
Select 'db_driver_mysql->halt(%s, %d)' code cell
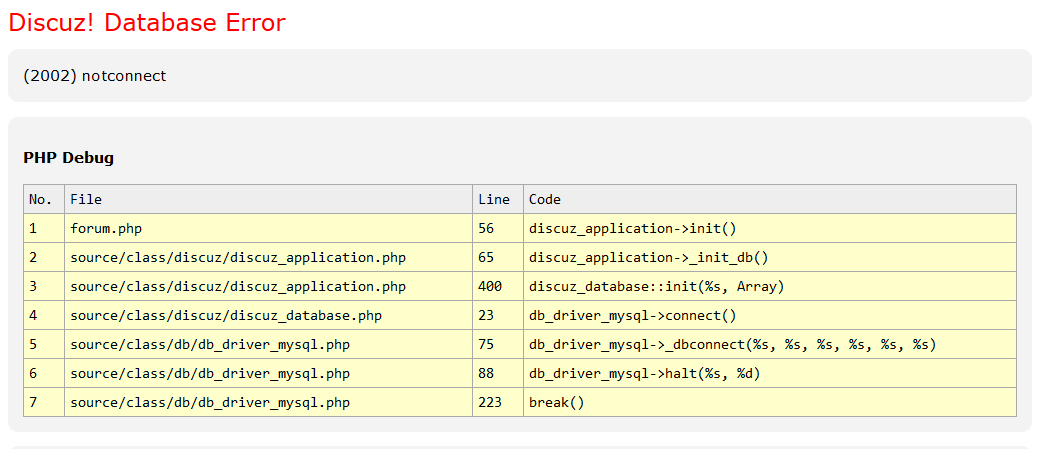(770, 374)
